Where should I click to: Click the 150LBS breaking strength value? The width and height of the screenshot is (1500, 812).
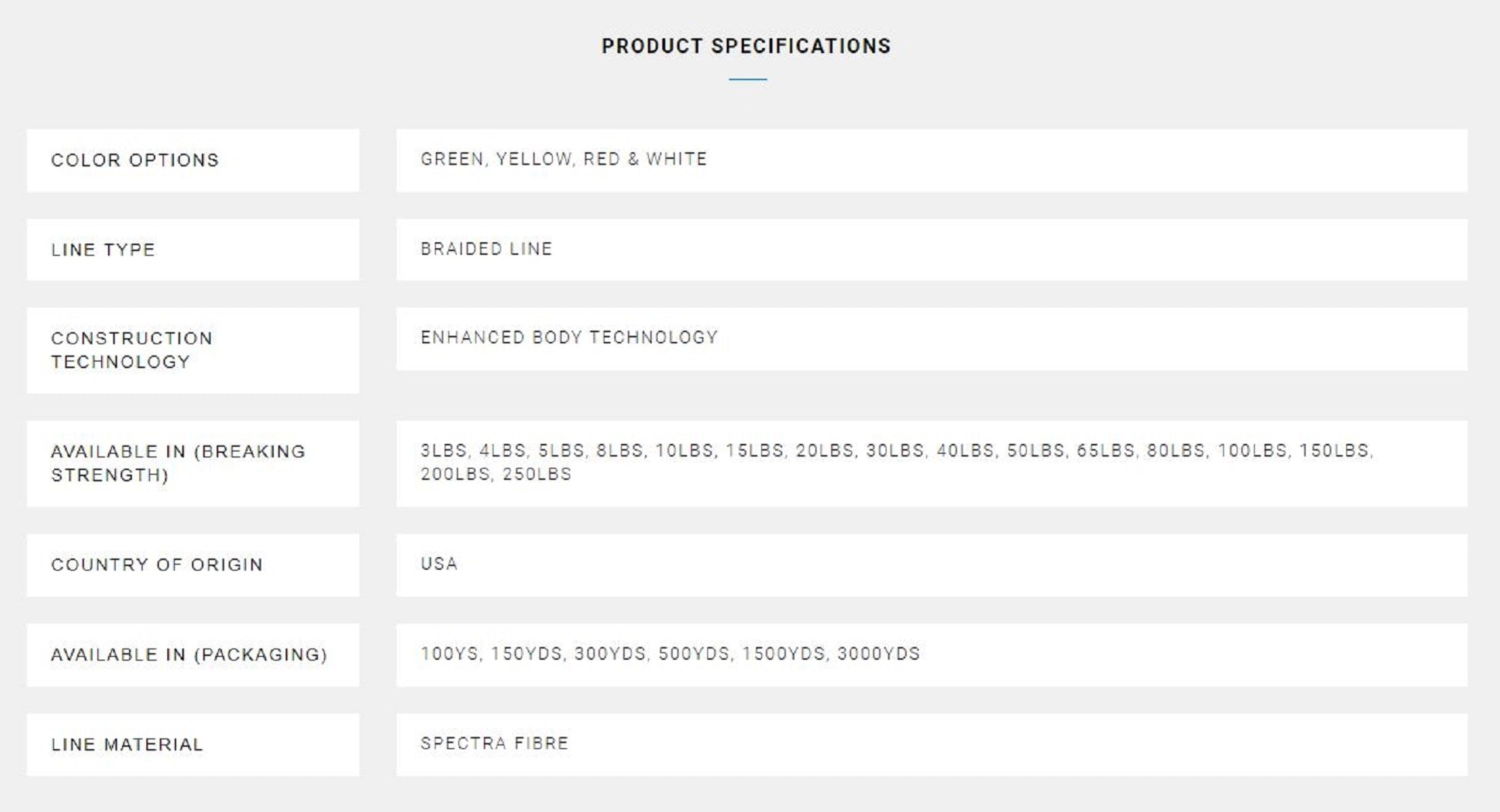[1335, 451]
